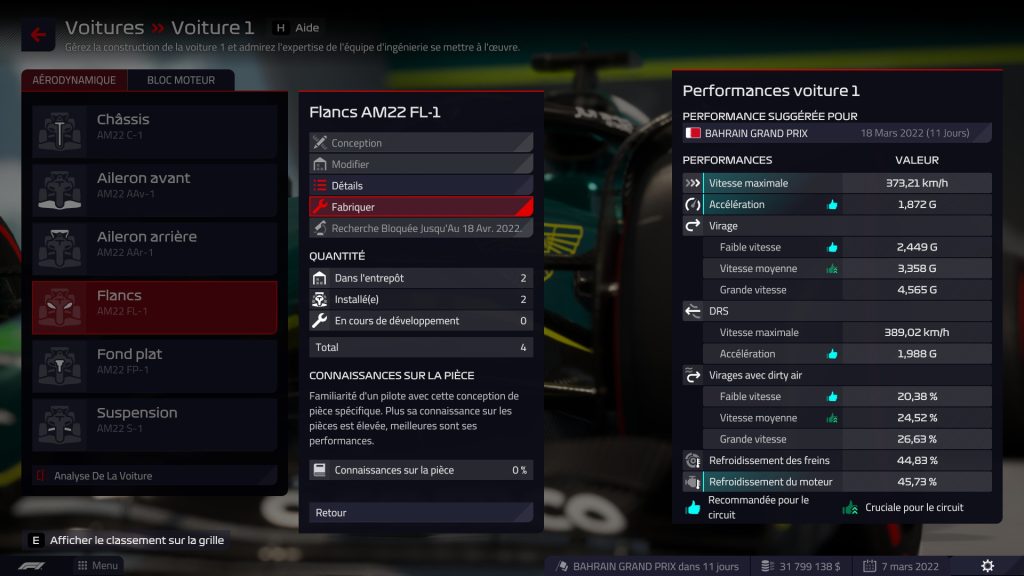Select the Aileron avant part icon
The height and width of the screenshot is (576, 1024).
coord(59,189)
